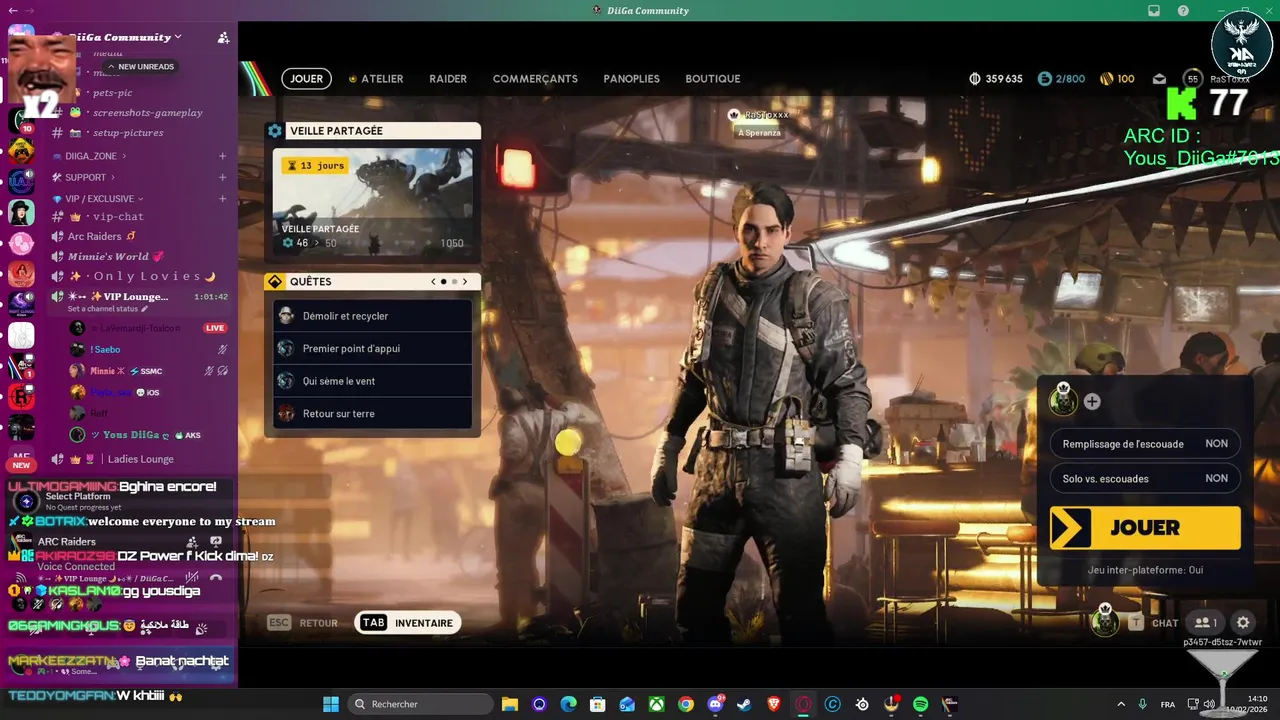
Task: Open game settings gear icon
Action: click(x=1242, y=622)
